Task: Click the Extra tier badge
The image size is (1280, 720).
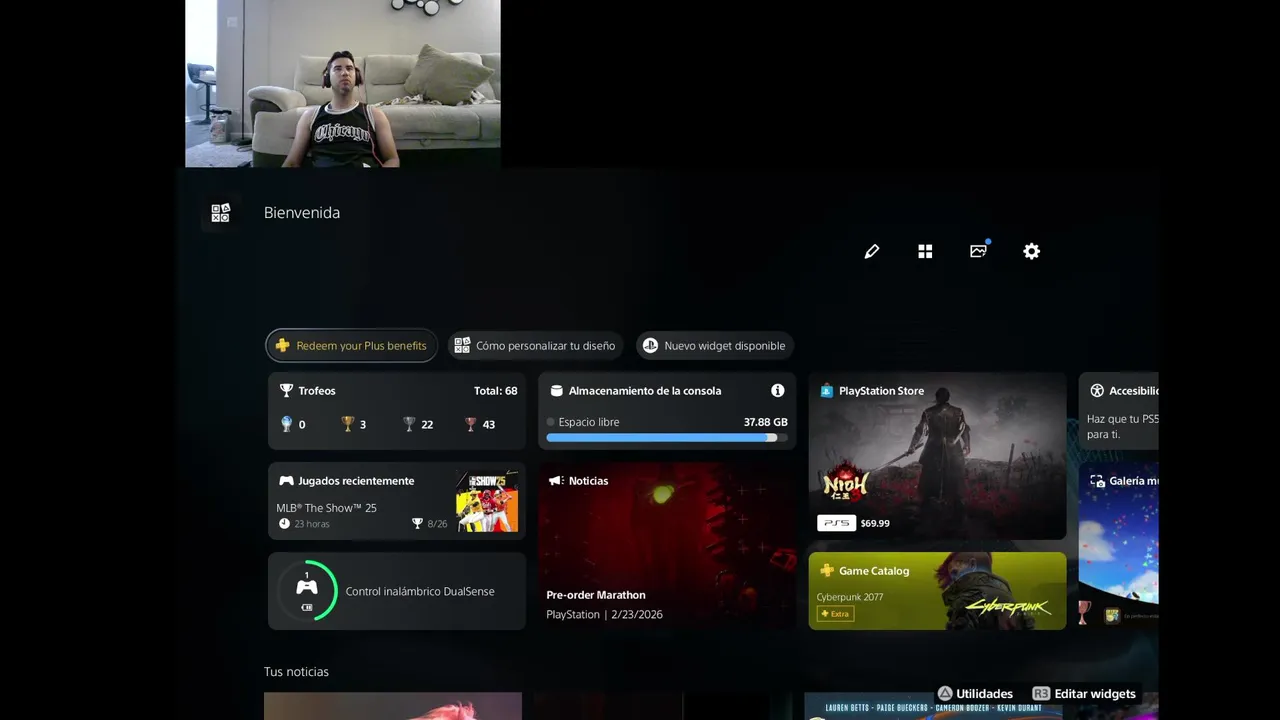Action: tap(835, 614)
